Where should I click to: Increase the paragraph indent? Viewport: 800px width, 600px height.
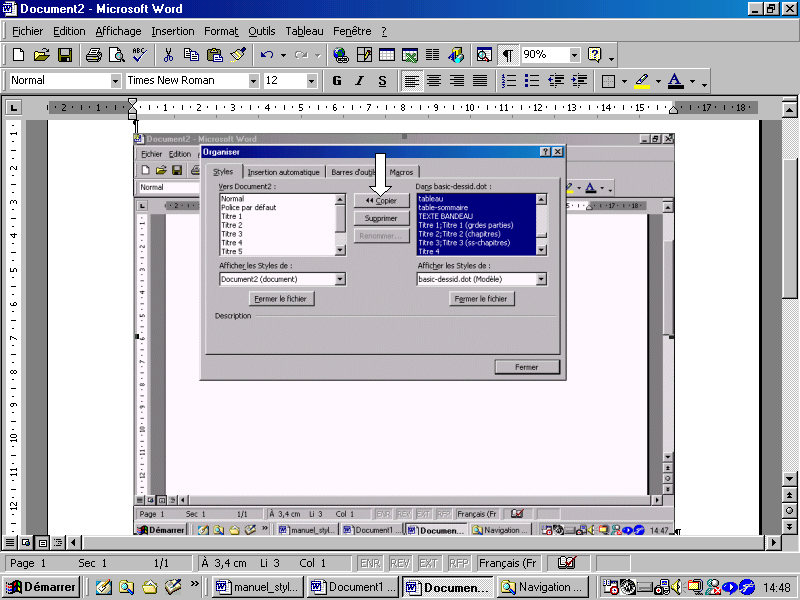[x=579, y=81]
